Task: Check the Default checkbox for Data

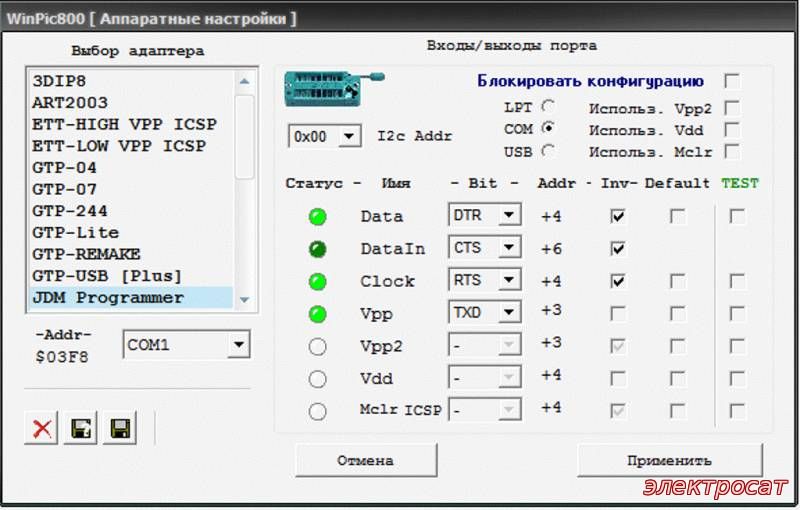Action: 678,217
